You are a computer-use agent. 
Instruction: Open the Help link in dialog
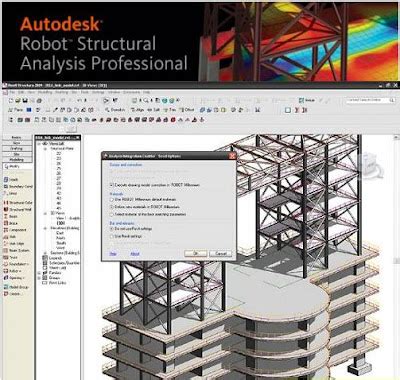[113, 254]
